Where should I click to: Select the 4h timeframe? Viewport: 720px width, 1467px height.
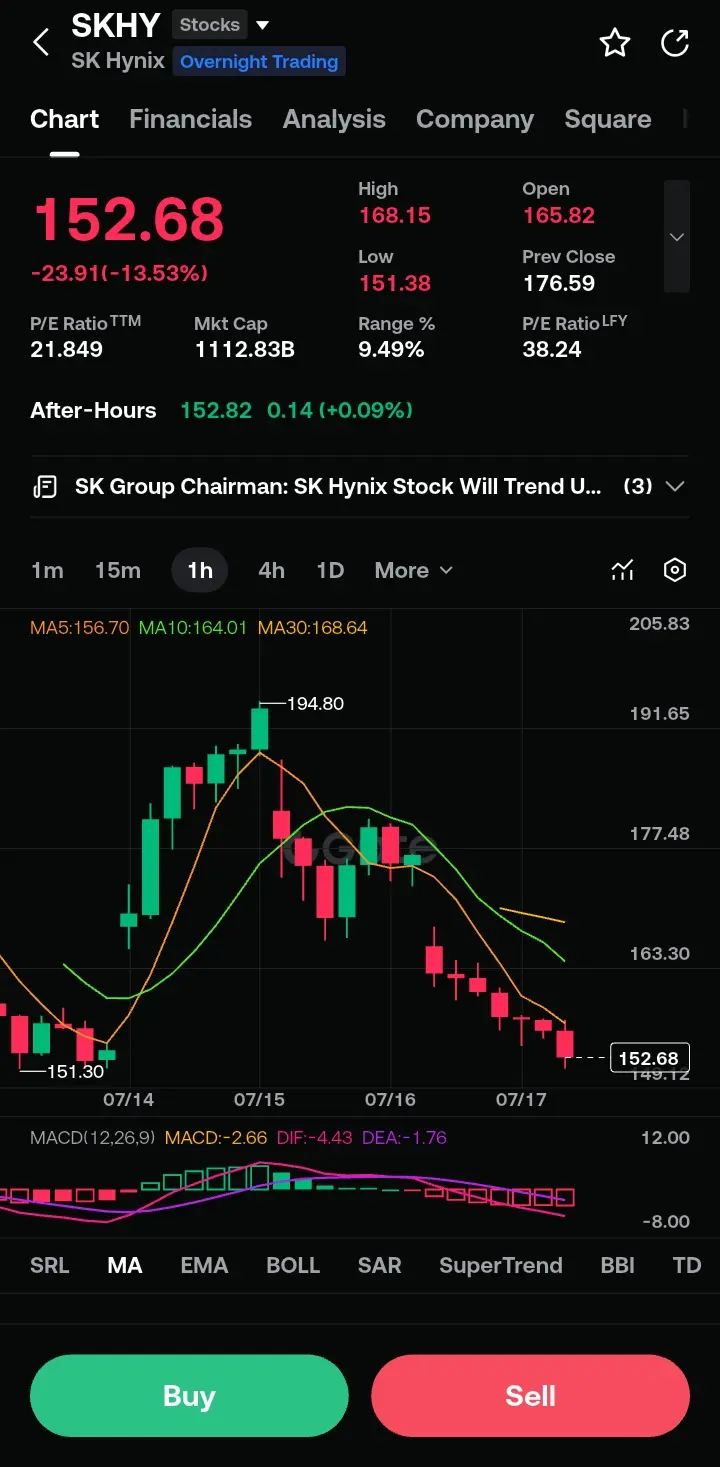pyautogui.click(x=271, y=570)
